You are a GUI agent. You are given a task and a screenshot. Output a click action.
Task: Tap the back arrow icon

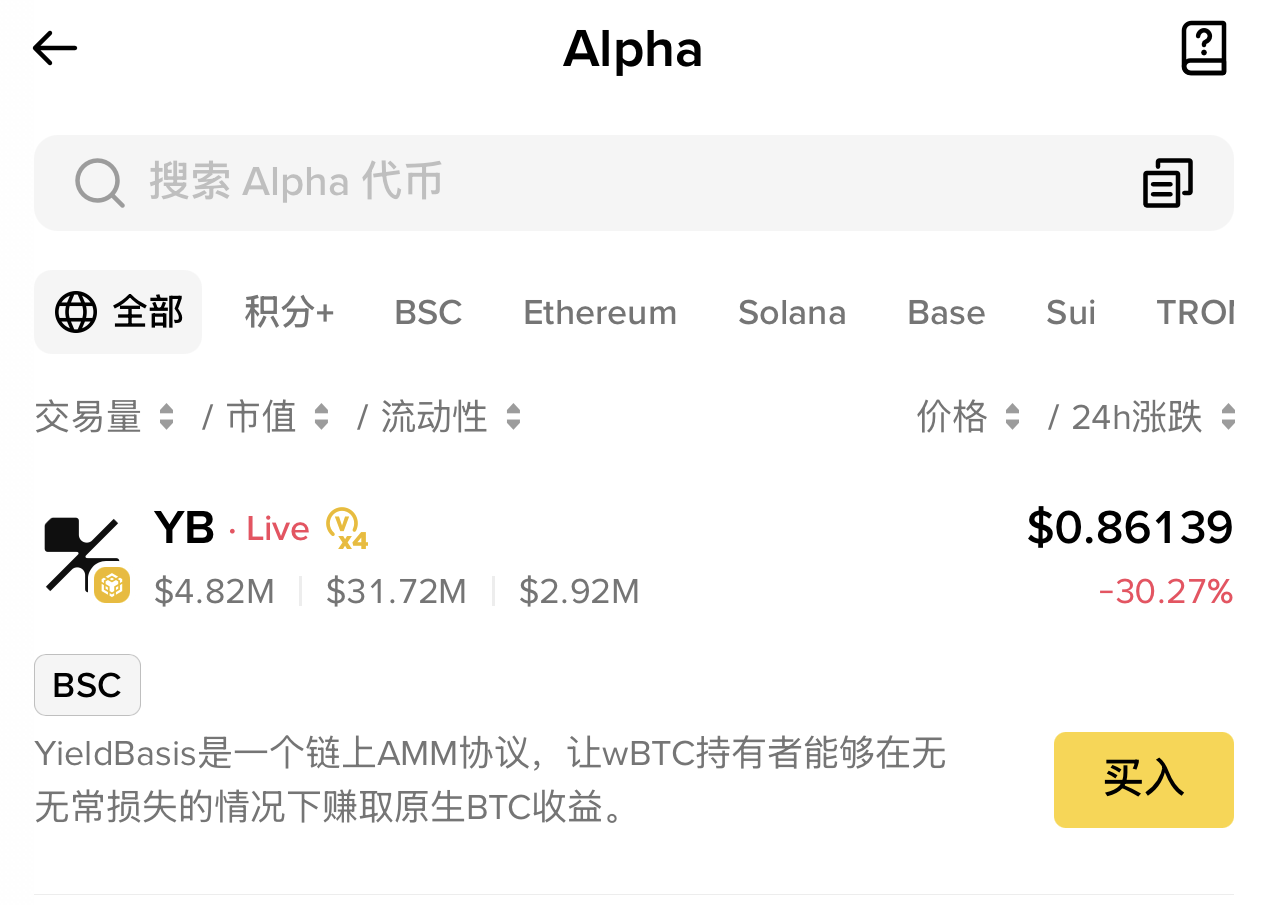pyautogui.click(x=55, y=48)
